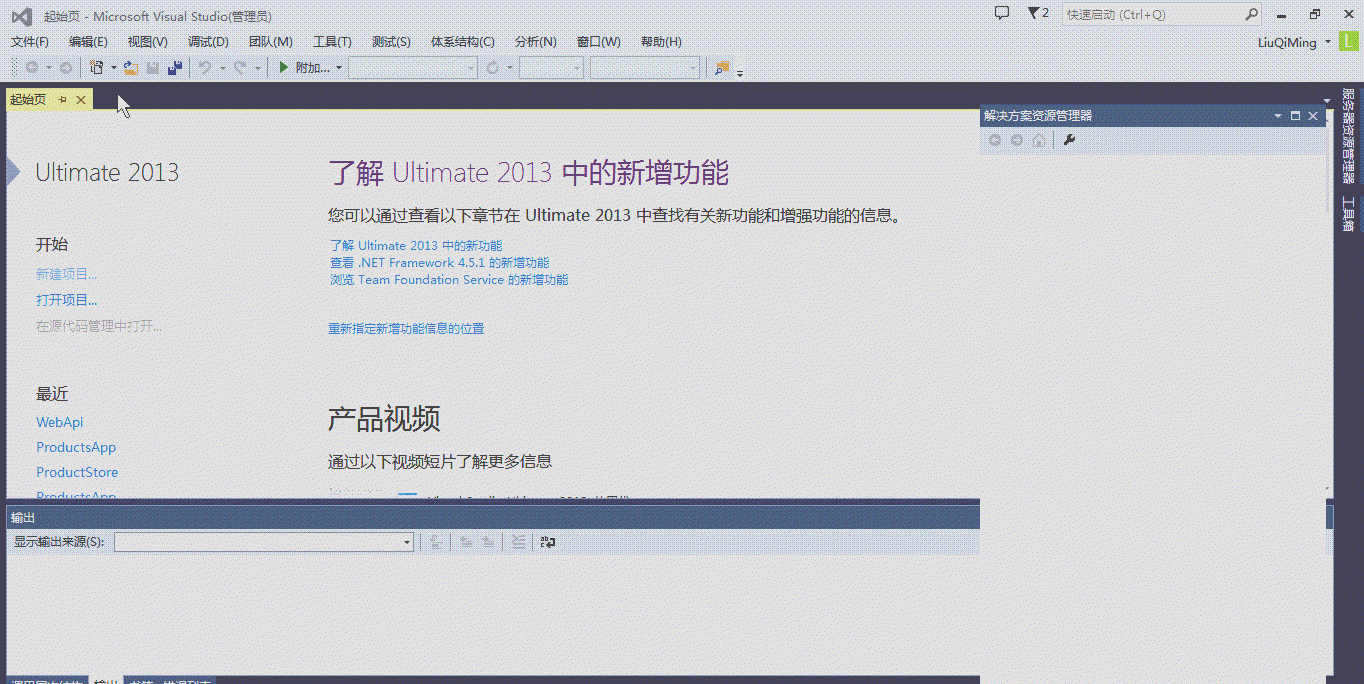The image size is (1364, 684).
Task: Click Solution Explorer Back arrow icon
Action: (995, 140)
